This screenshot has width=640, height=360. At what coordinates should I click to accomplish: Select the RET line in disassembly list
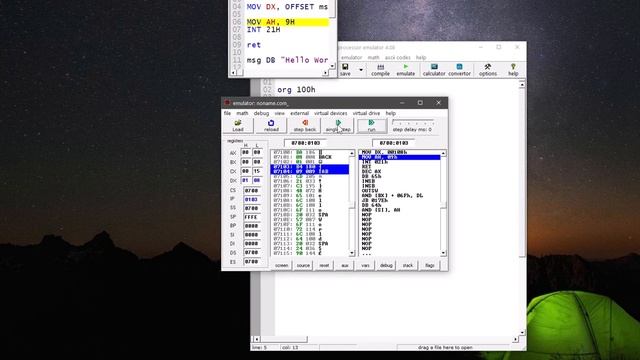point(400,167)
